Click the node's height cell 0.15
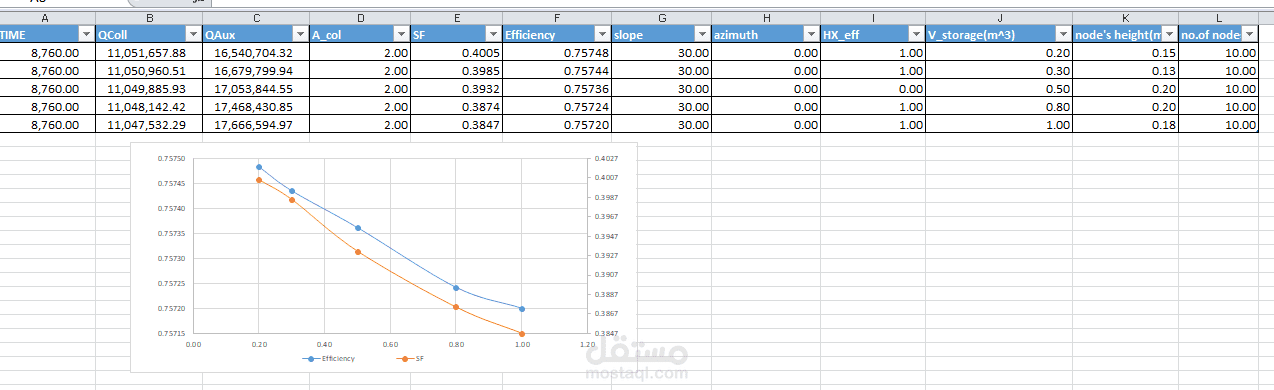 click(1125, 53)
